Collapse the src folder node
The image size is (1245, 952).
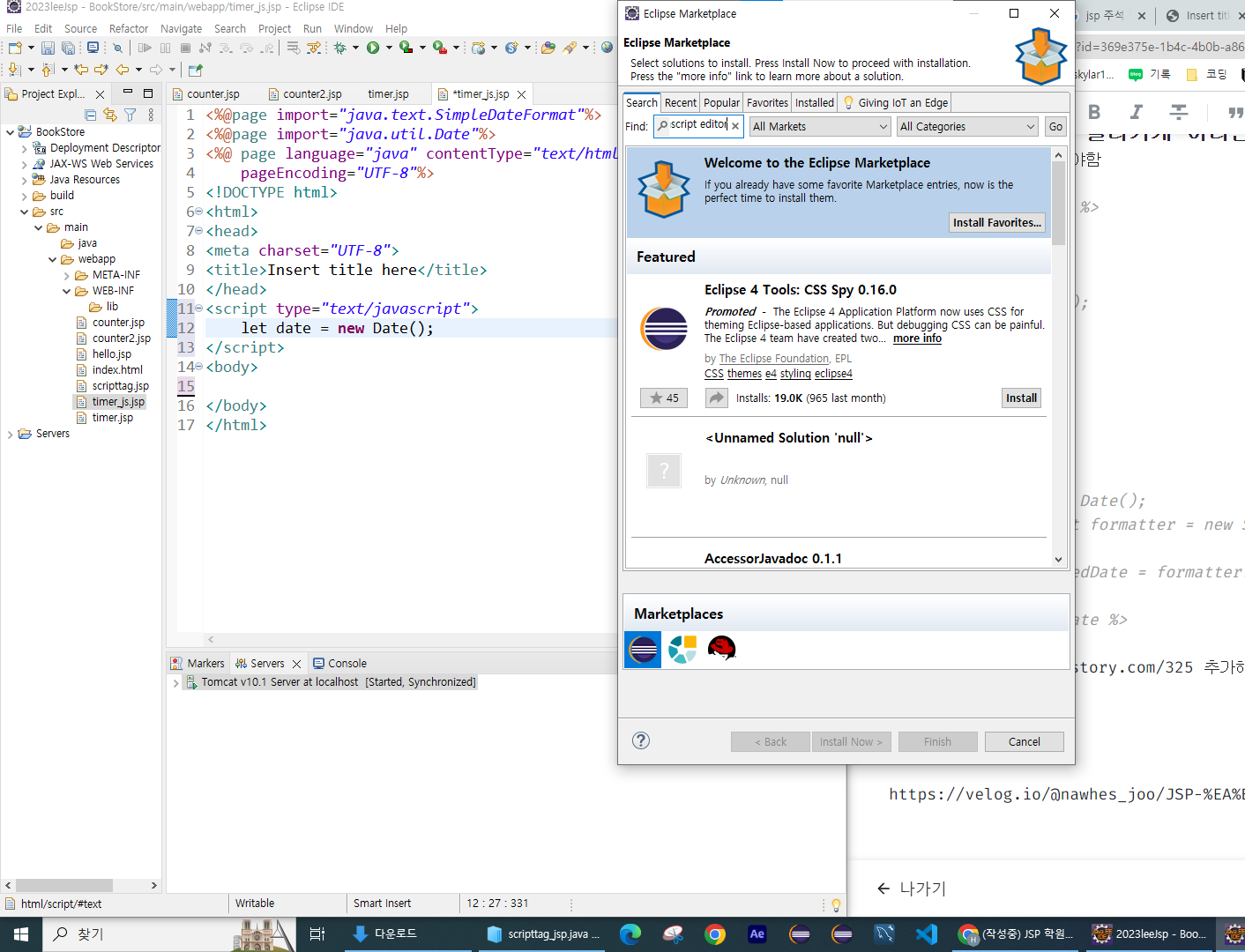(24, 212)
